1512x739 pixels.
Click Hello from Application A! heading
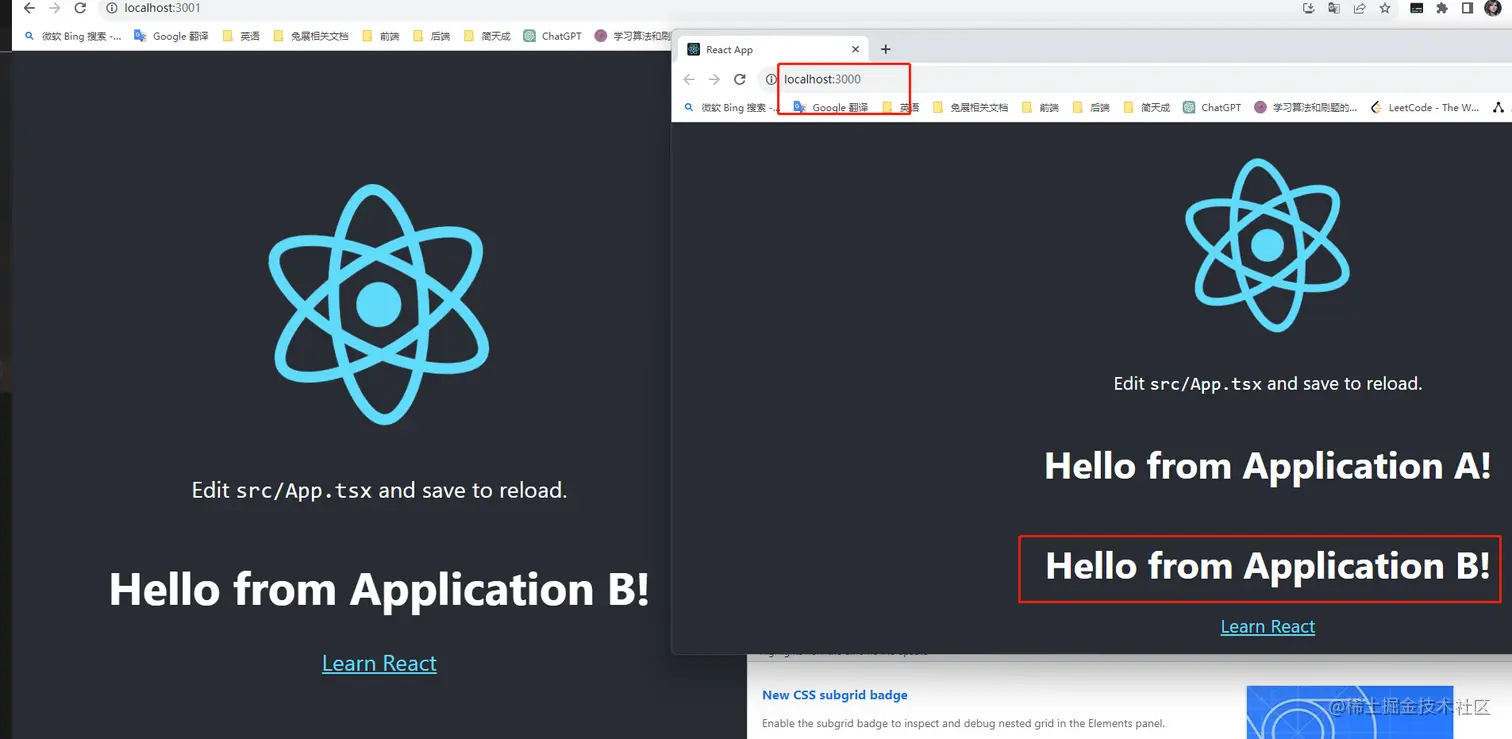[1267, 466]
